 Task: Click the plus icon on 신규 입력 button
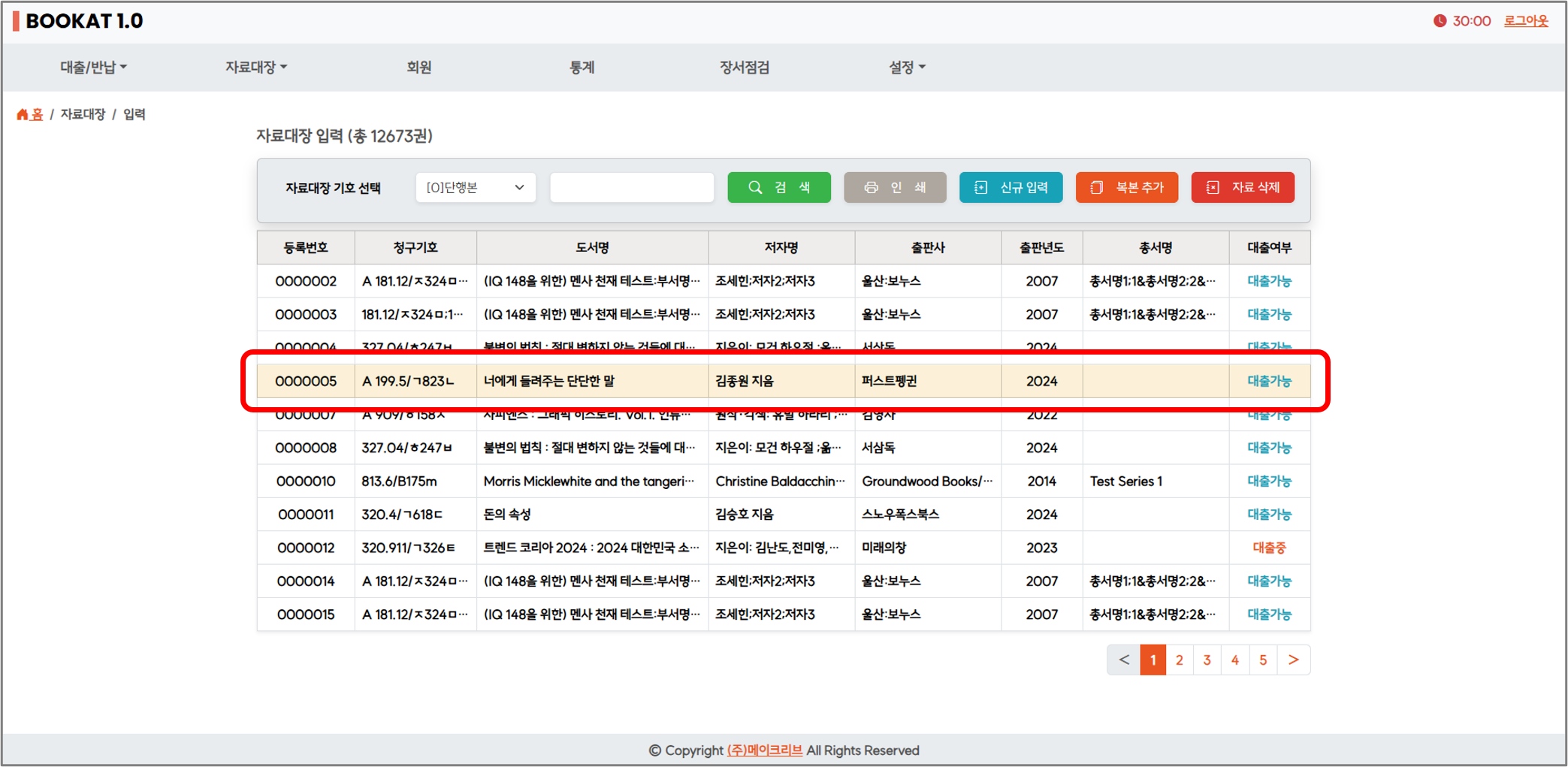[x=981, y=188]
